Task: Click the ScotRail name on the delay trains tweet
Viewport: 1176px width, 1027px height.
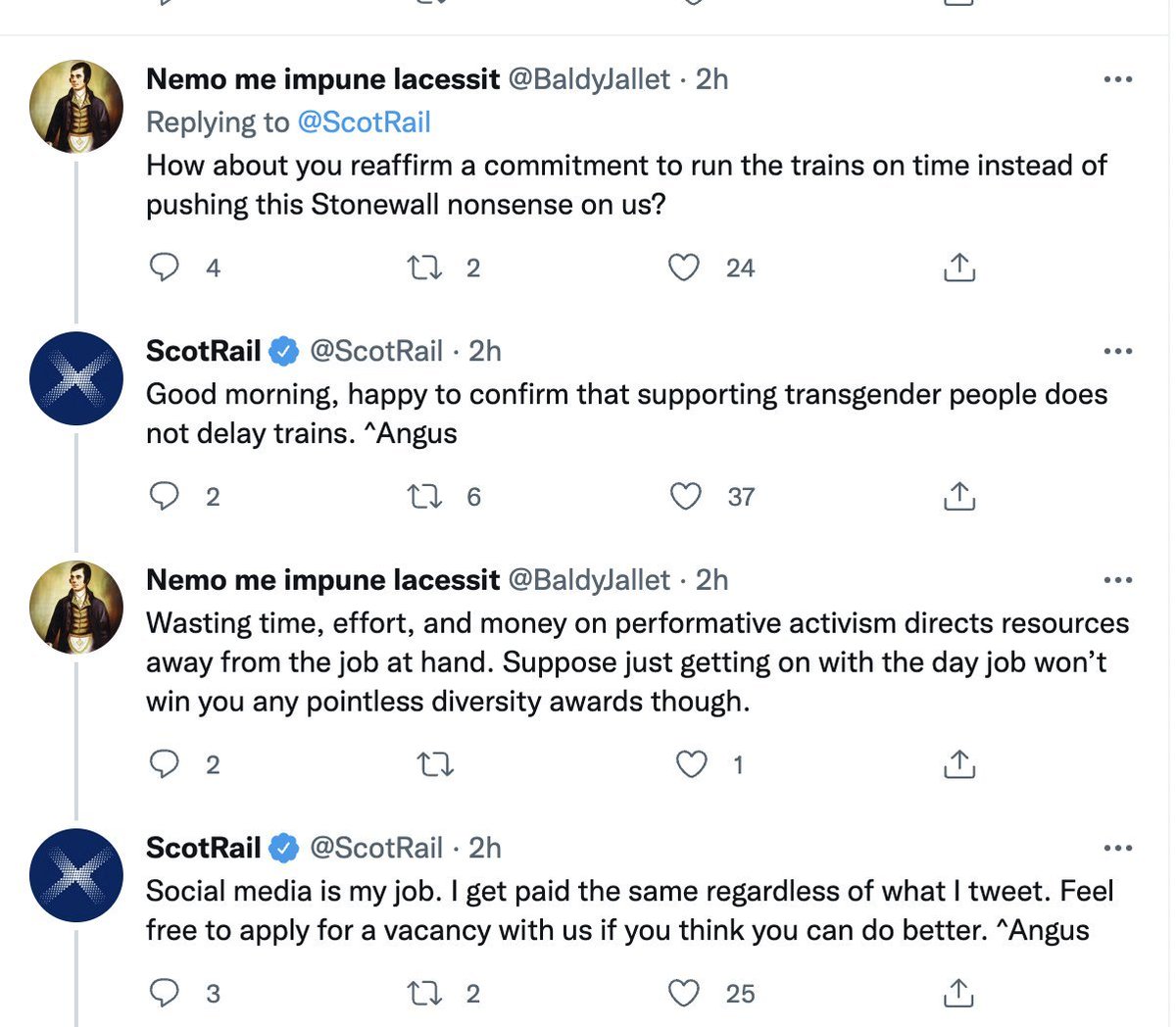Action: click(x=203, y=351)
